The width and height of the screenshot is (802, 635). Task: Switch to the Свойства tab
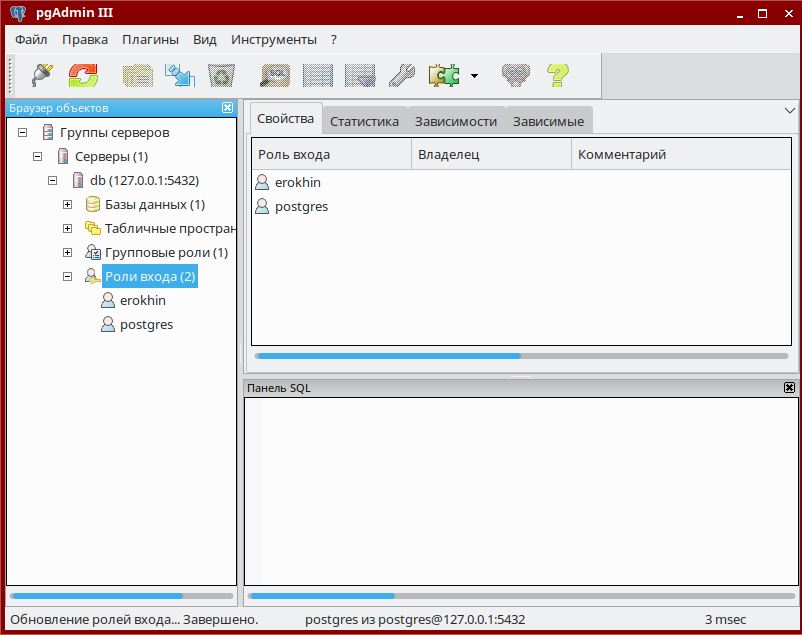(285, 119)
